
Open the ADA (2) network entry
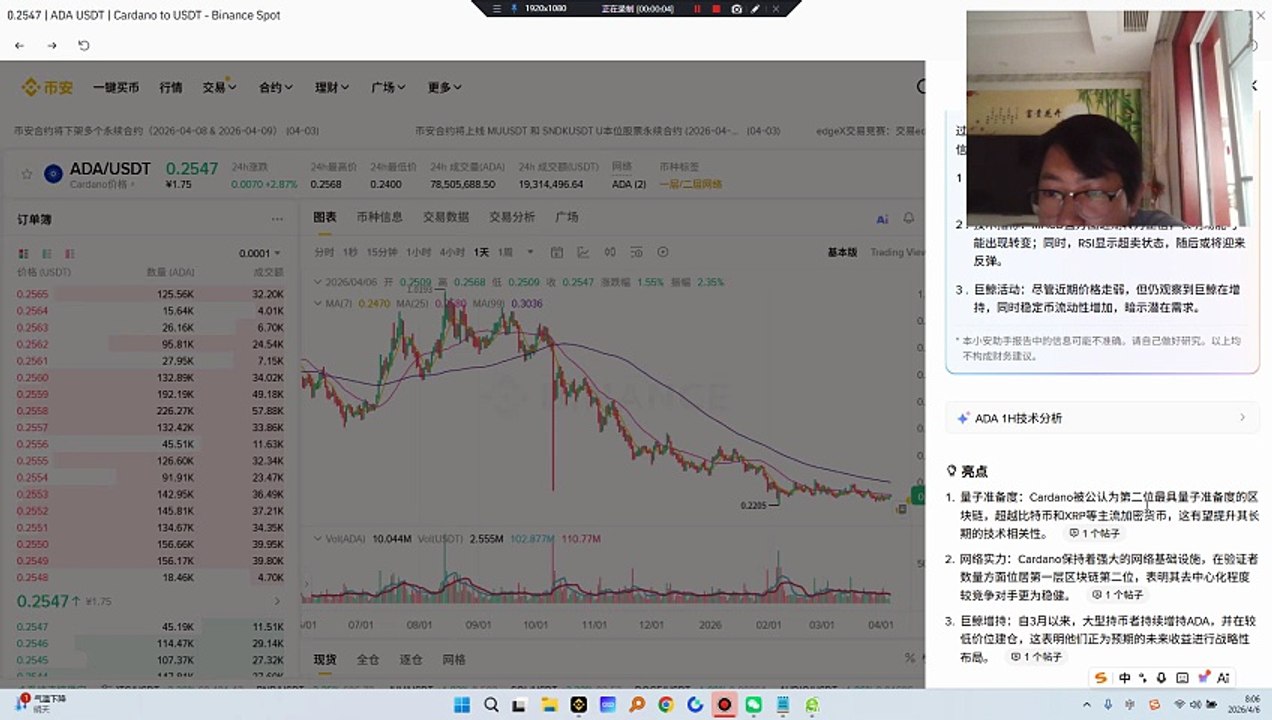point(629,184)
